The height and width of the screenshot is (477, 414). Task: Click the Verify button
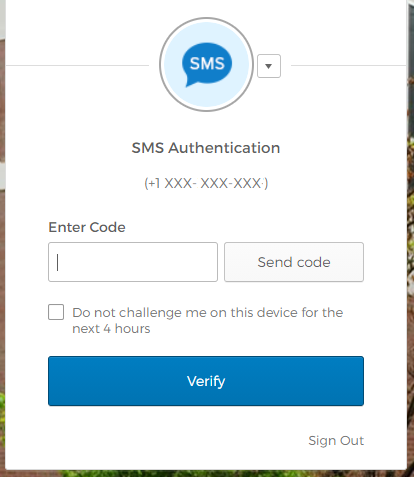point(206,381)
